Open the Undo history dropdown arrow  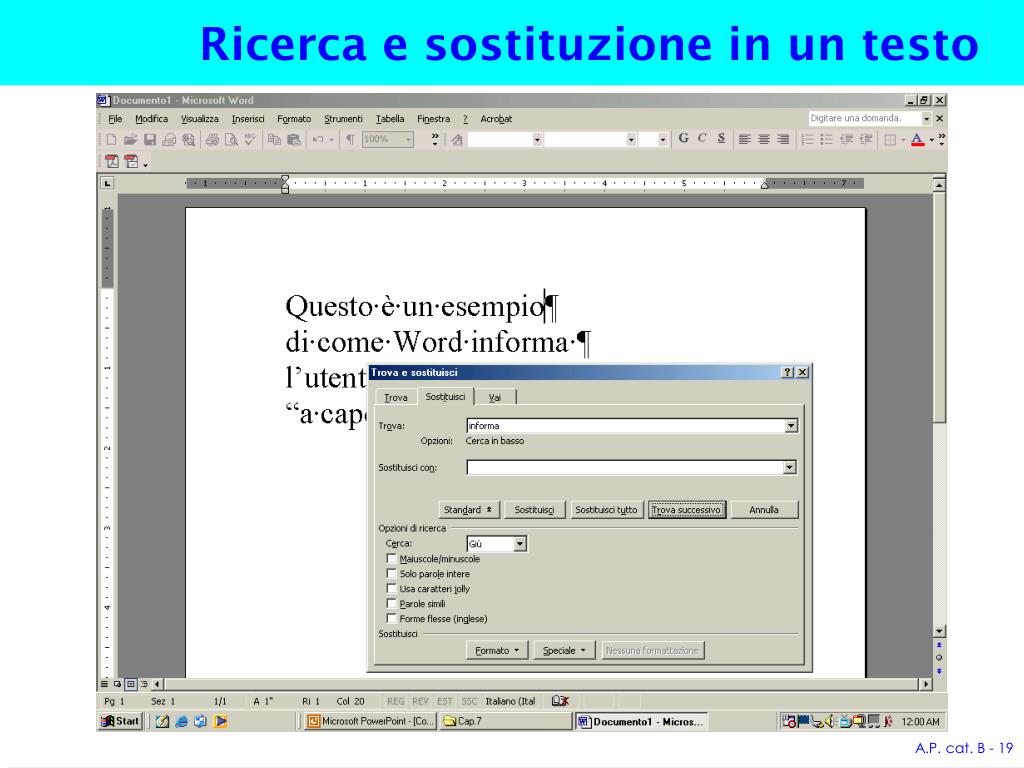coord(332,139)
